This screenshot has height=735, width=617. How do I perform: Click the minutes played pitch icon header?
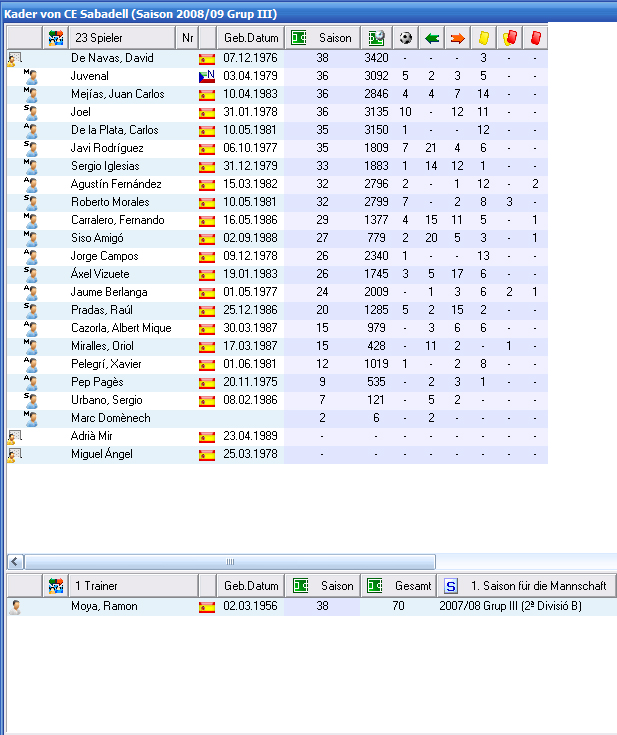click(x=376, y=38)
